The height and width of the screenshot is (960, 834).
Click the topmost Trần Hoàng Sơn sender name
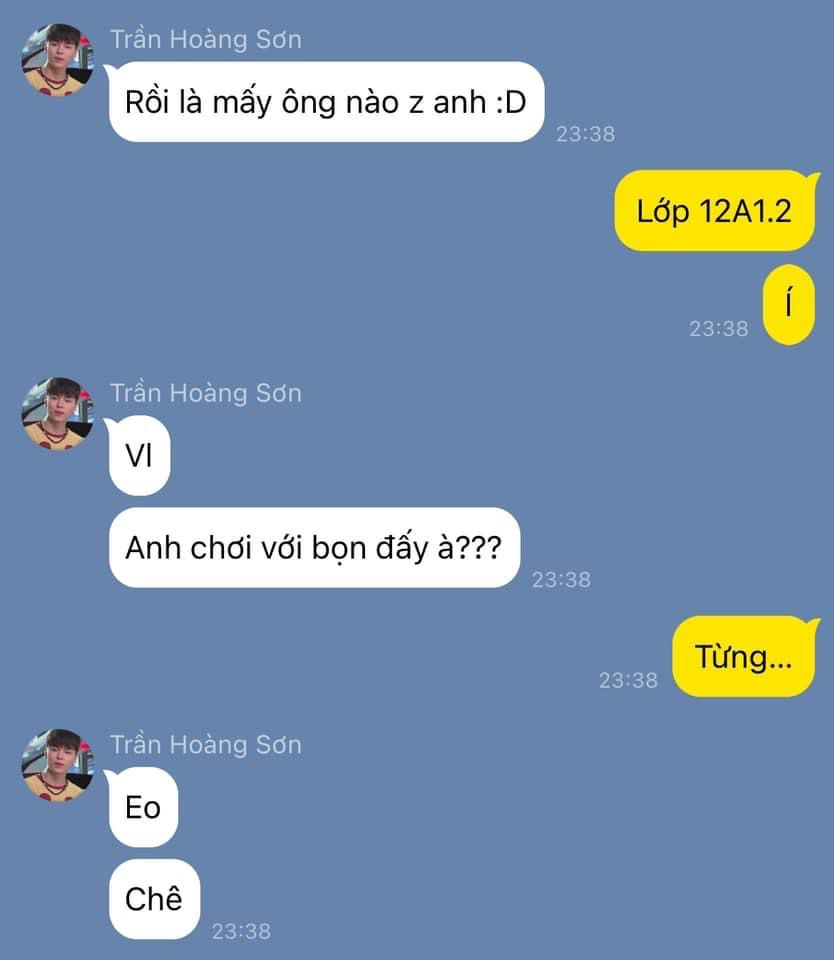click(x=206, y=40)
